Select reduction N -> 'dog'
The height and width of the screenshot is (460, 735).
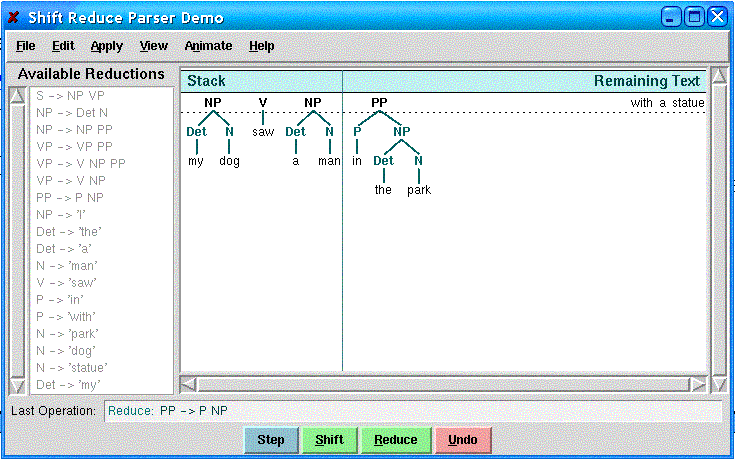click(66, 351)
